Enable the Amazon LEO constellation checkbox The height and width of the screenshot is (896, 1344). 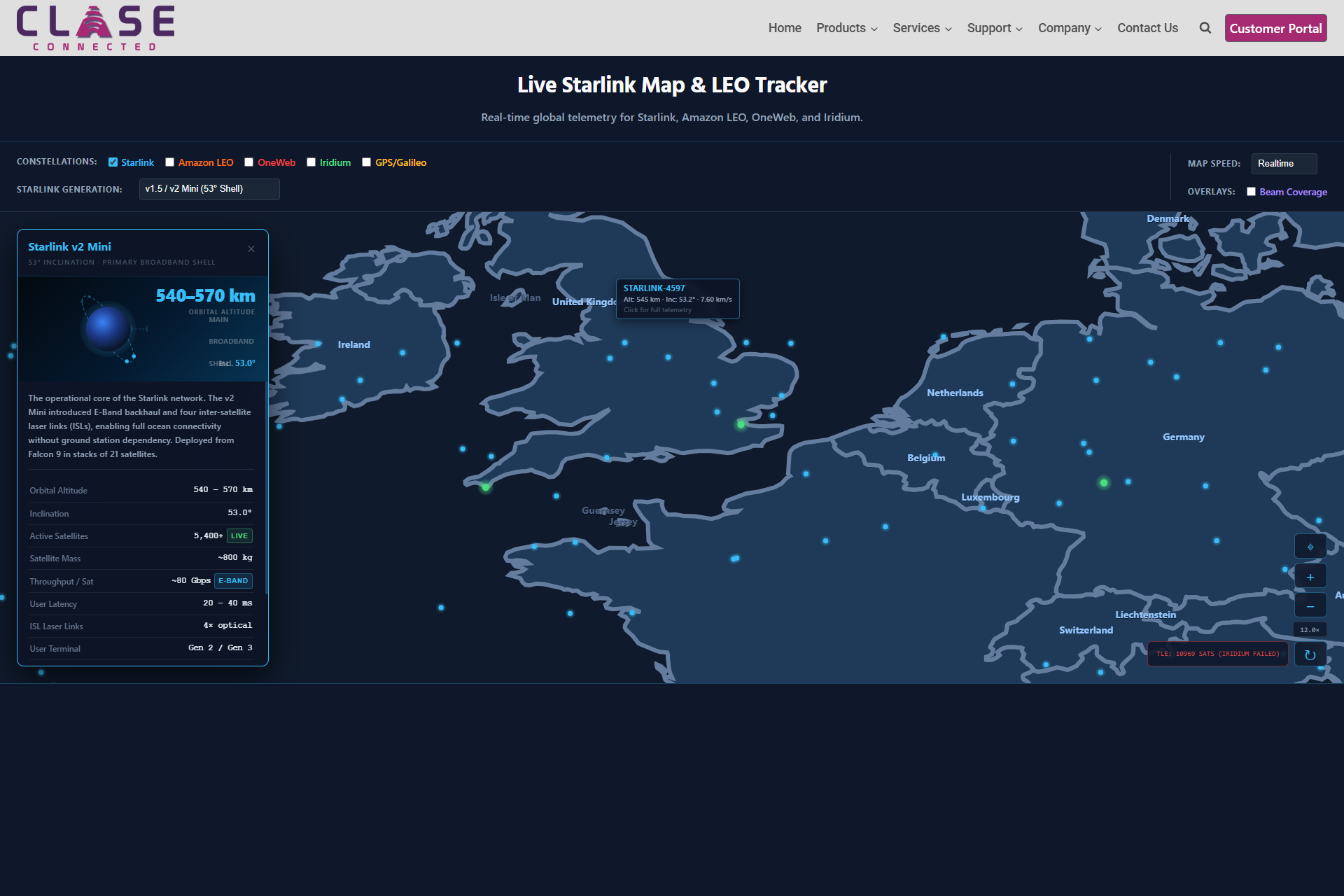tap(169, 162)
